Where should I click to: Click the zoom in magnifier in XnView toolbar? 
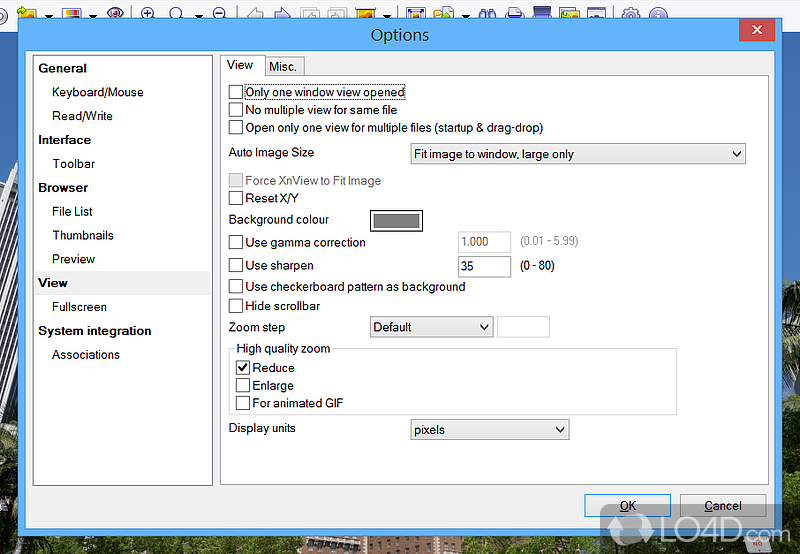pyautogui.click(x=148, y=12)
